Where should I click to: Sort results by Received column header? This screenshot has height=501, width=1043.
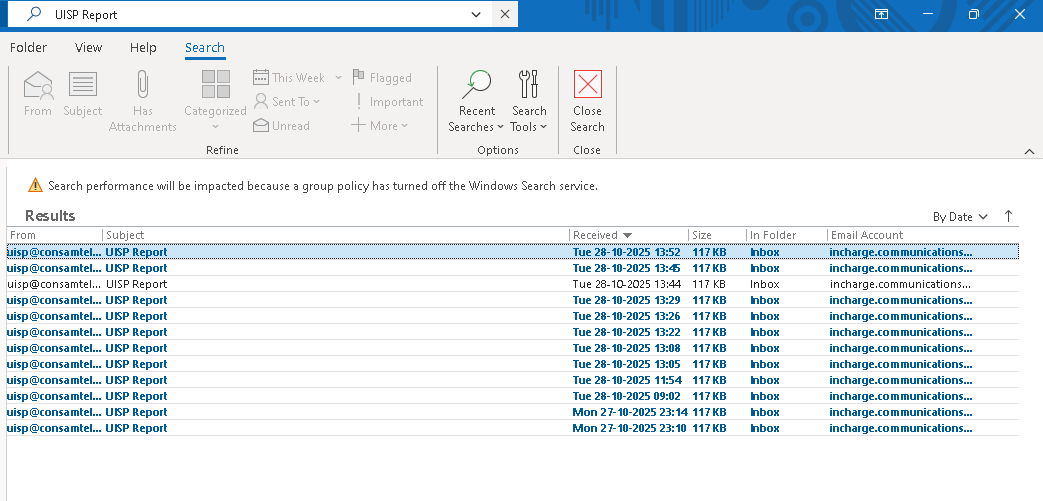point(628,235)
